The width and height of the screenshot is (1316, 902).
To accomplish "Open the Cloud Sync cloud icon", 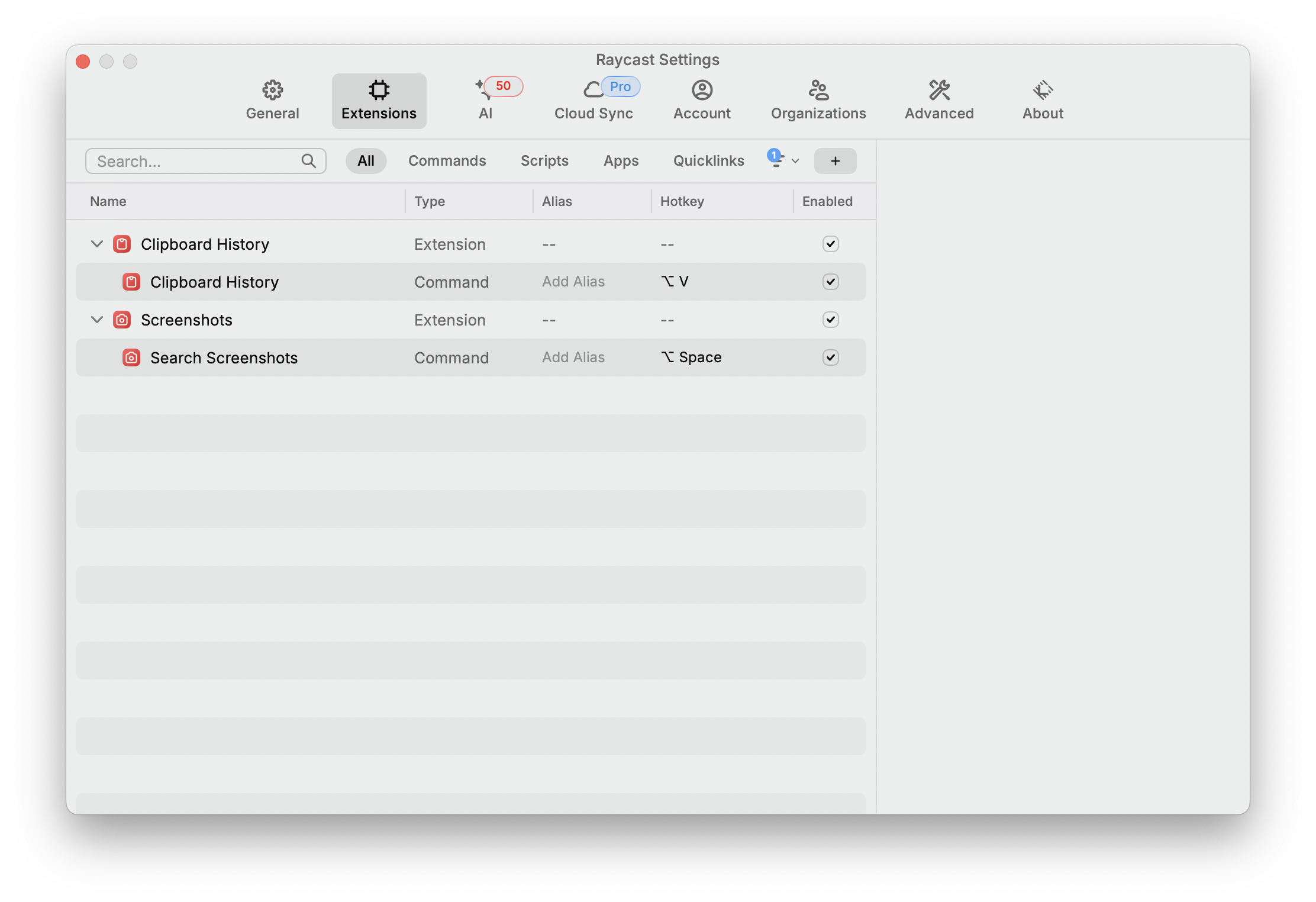I will tap(593, 90).
